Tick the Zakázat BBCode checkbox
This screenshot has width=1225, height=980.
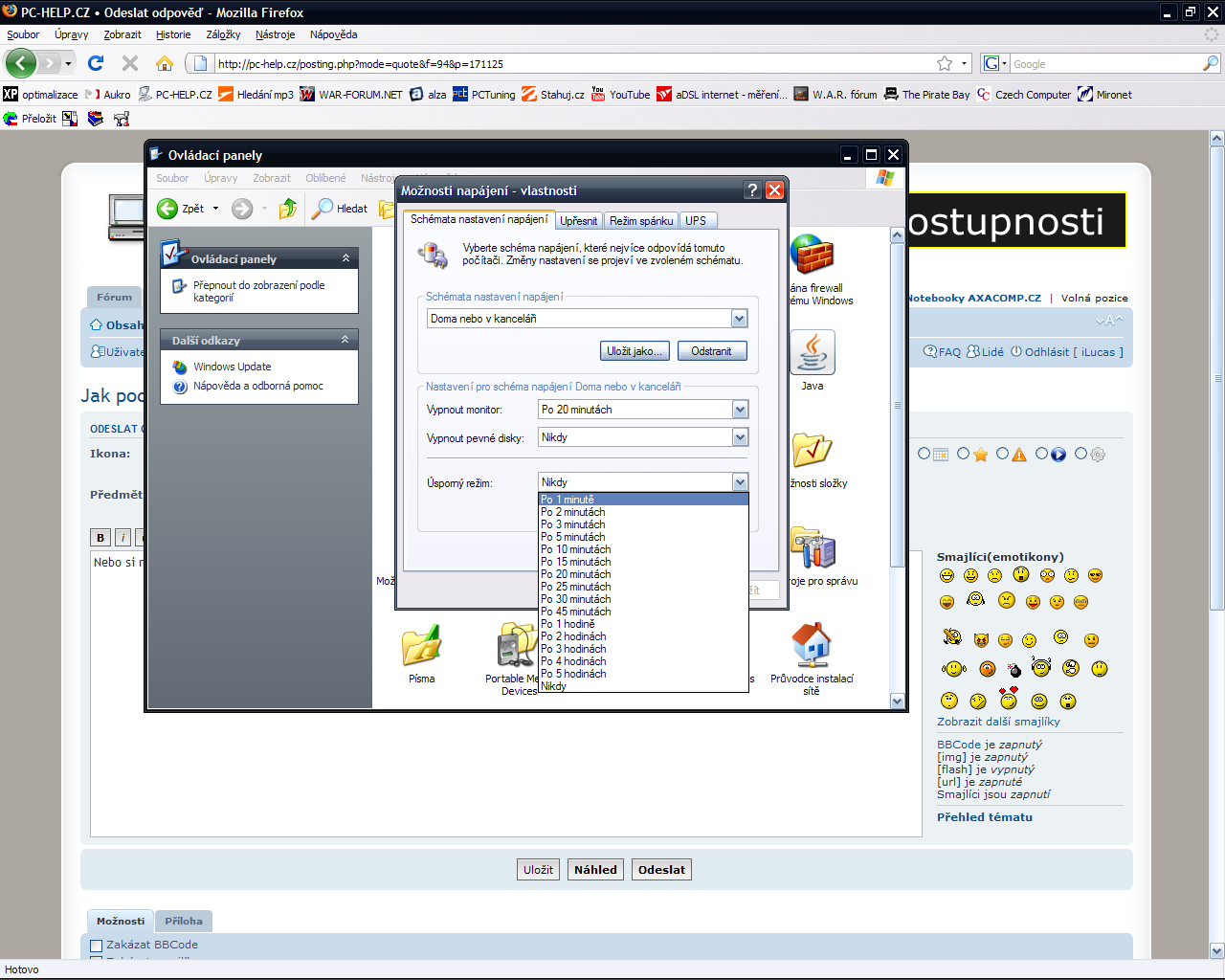click(x=96, y=946)
